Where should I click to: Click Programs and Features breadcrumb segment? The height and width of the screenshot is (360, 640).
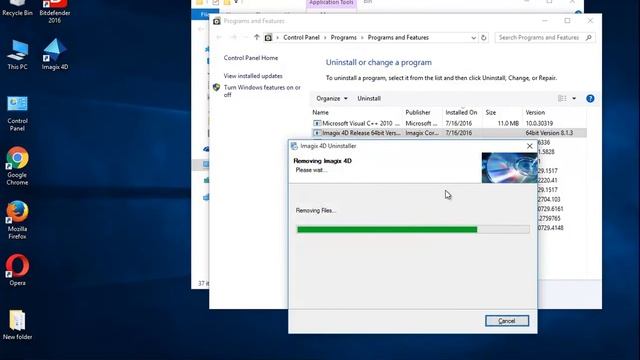[398, 38]
